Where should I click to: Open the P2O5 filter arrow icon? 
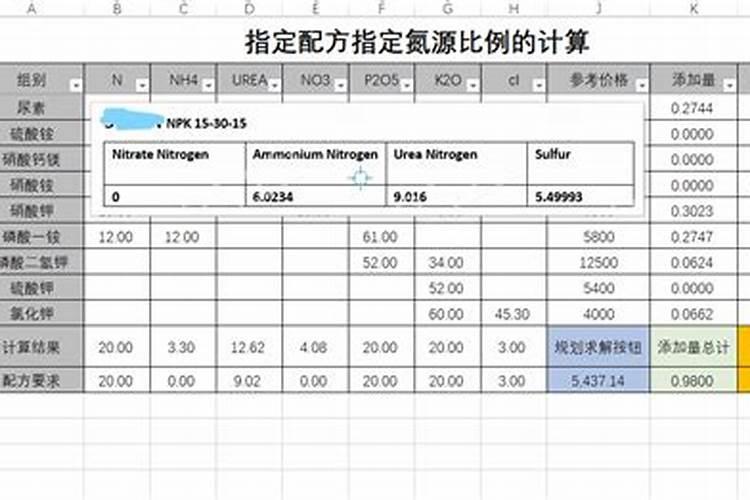405,83
